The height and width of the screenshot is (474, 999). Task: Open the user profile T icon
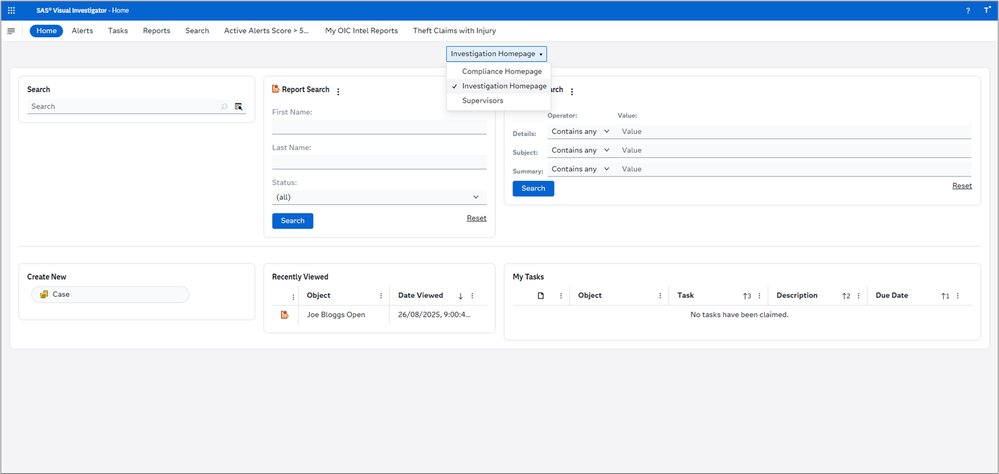tap(987, 11)
